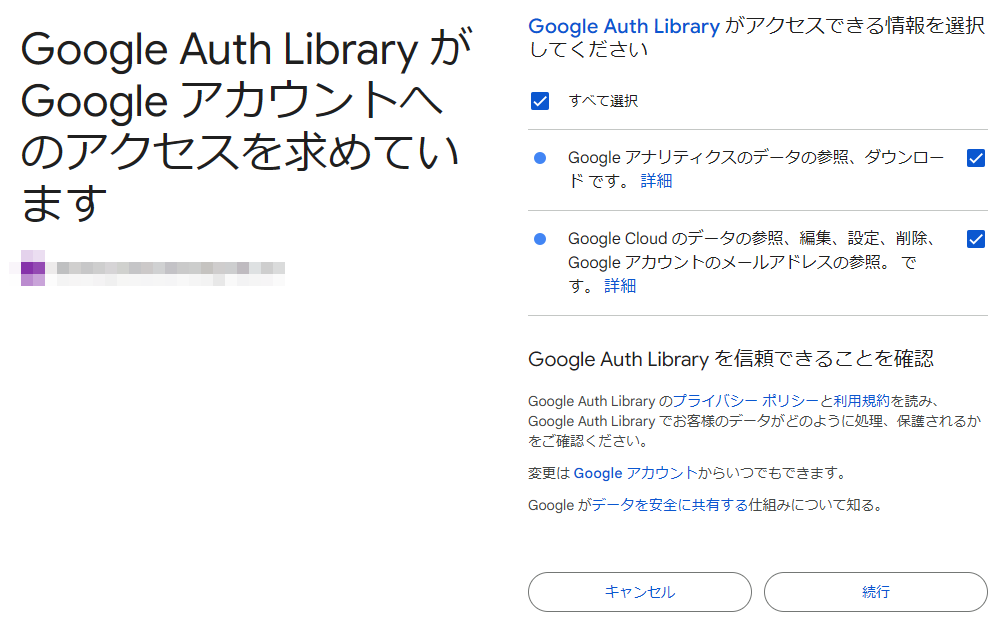Click the blue dot beside Google アナリティクス

540,158
